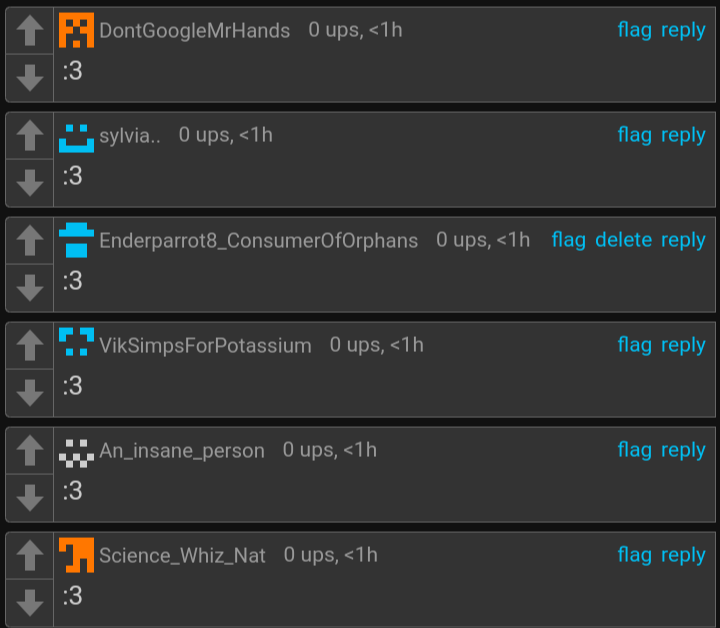Reply to VikSimpsForPotassium's comment
Screen dimensions: 720x628
683,345
